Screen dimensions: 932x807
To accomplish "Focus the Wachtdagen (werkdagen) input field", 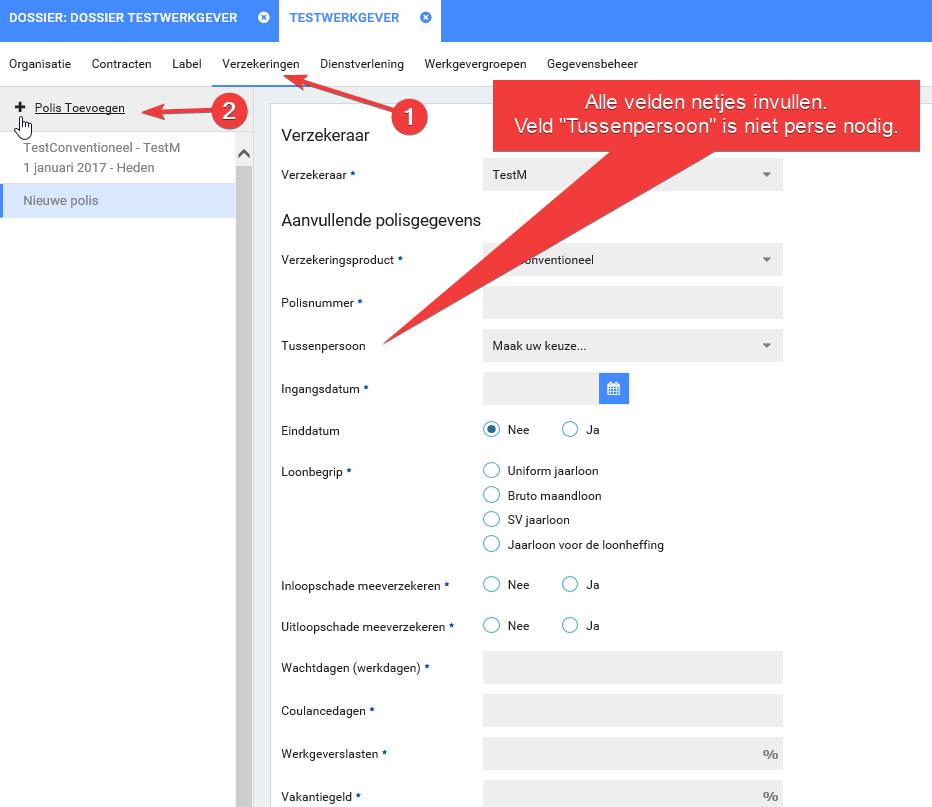I will pos(632,667).
